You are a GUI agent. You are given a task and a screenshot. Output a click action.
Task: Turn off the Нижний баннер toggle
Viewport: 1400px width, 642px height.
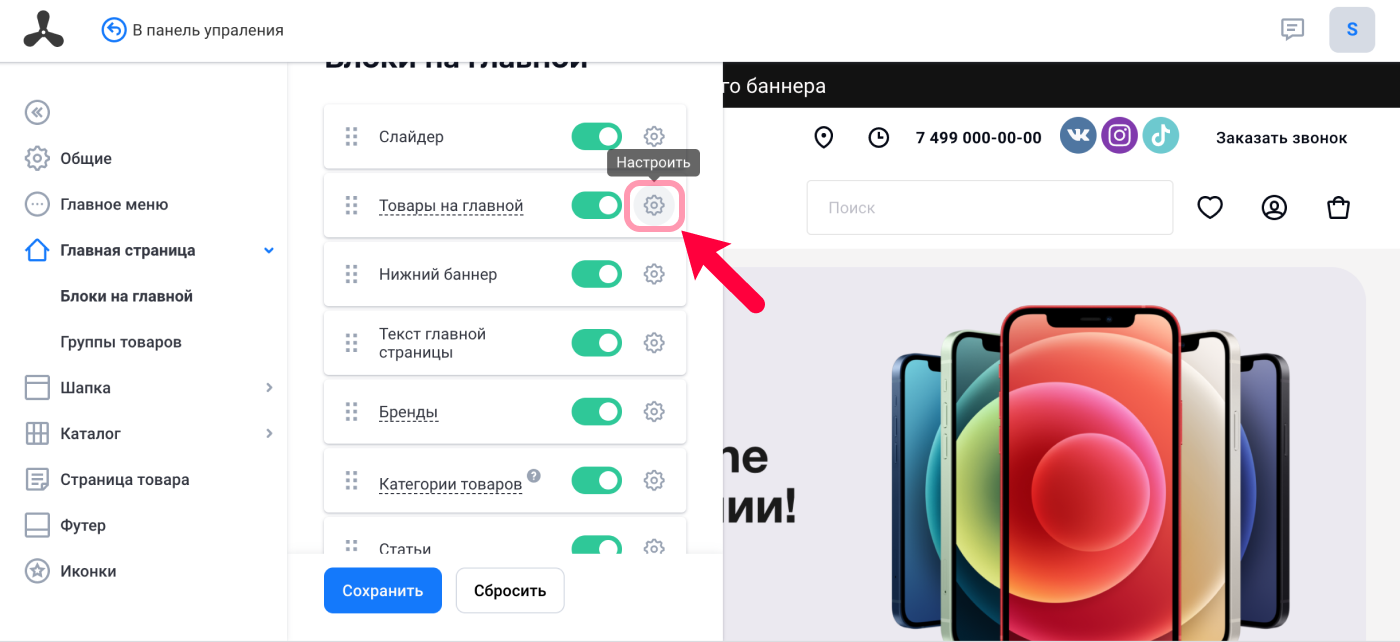(x=597, y=274)
